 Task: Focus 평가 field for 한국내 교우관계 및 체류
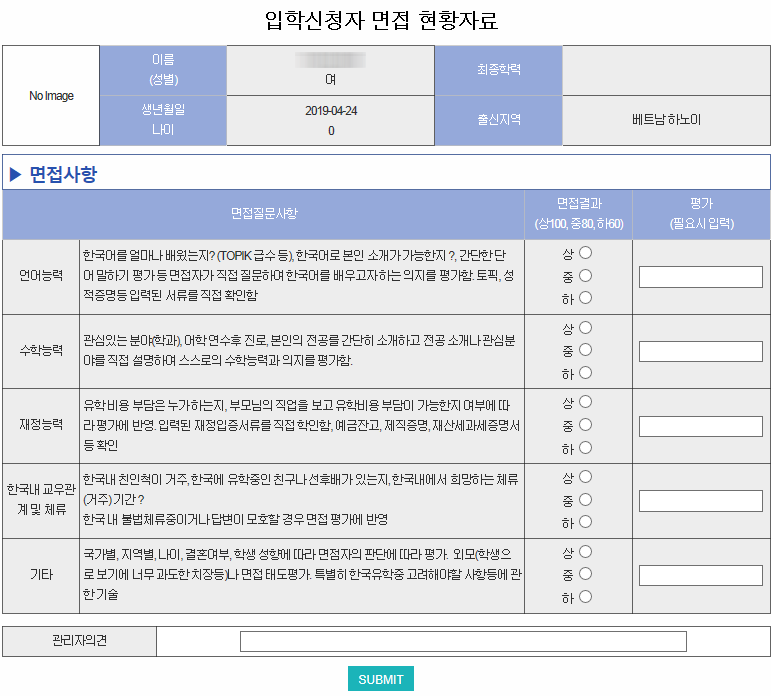[x=700, y=501]
